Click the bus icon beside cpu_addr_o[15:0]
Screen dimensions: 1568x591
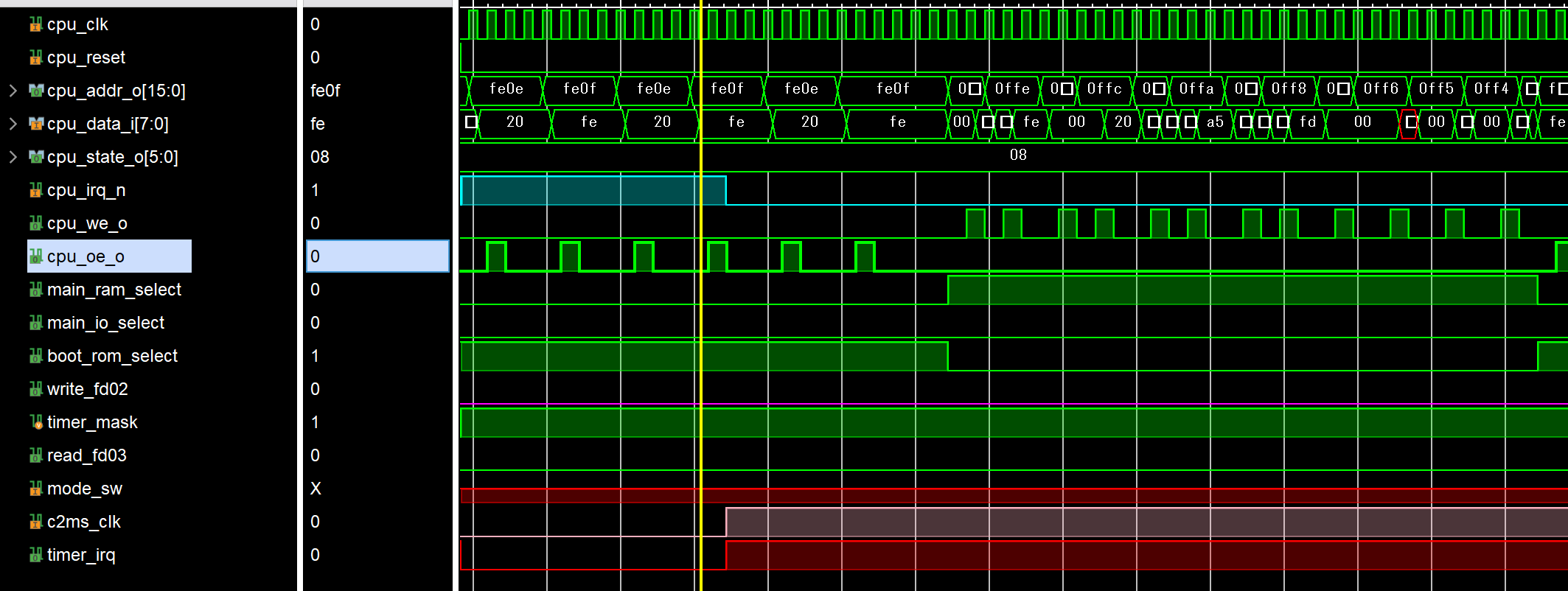click(x=35, y=91)
